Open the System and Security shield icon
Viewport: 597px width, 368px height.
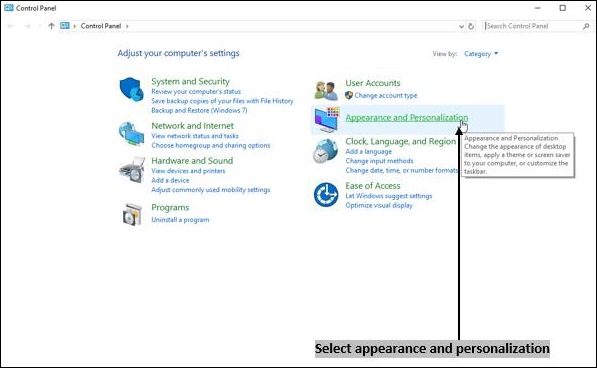(x=131, y=89)
